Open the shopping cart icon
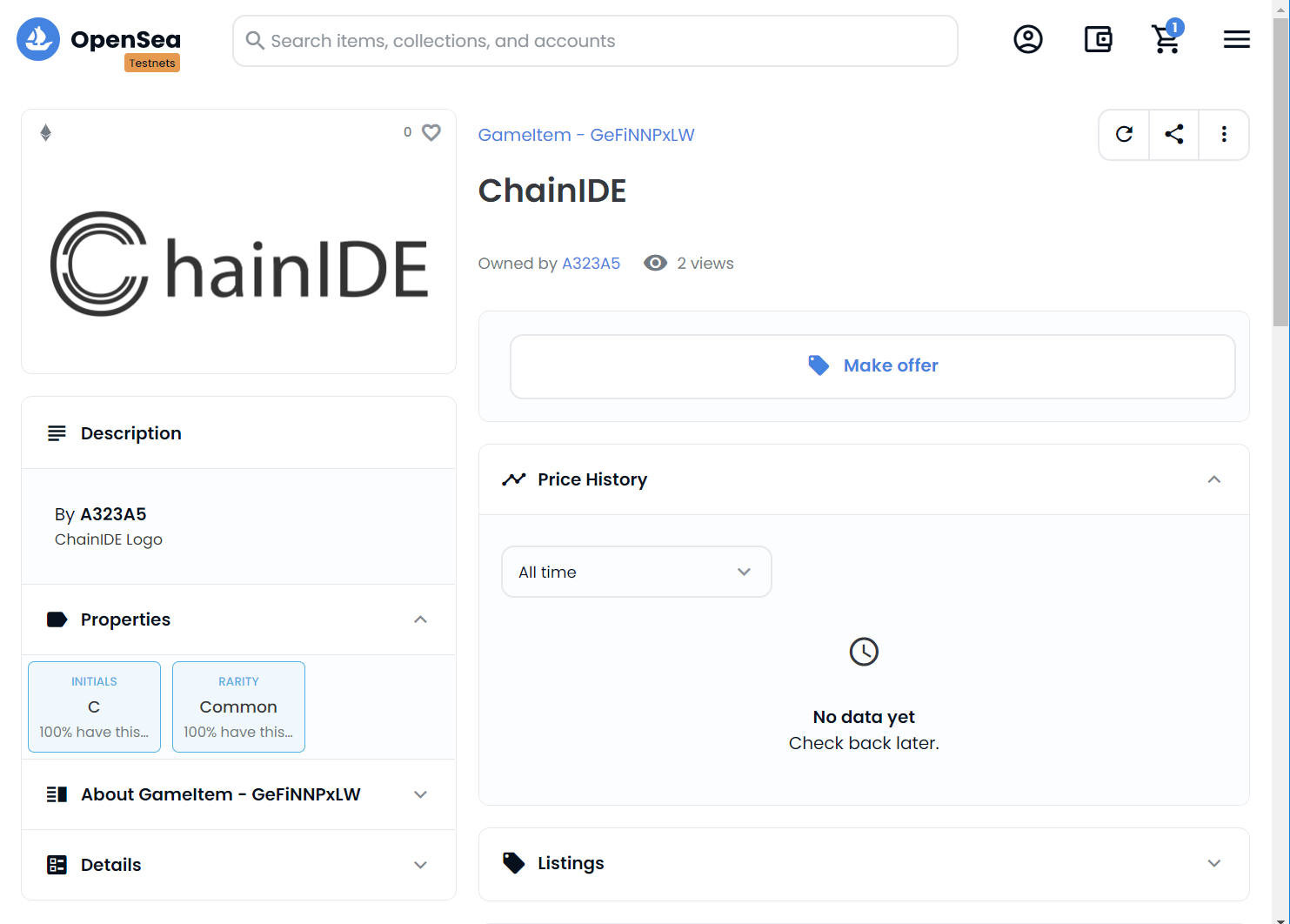The height and width of the screenshot is (924, 1290). [x=1166, y=39]
